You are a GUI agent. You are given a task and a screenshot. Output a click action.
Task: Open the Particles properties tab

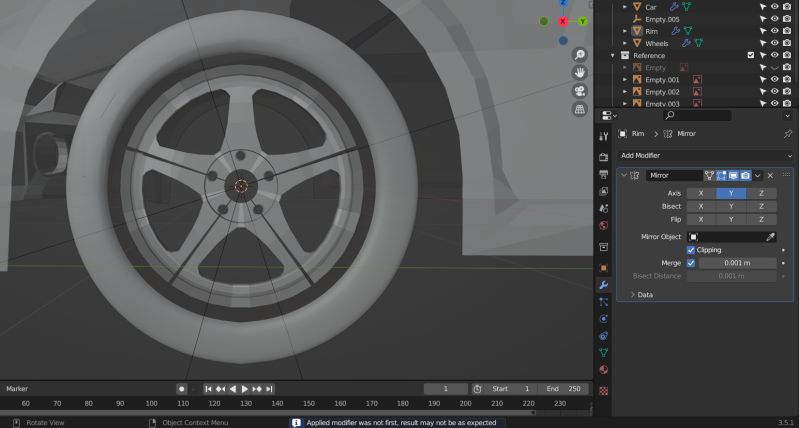603,302
